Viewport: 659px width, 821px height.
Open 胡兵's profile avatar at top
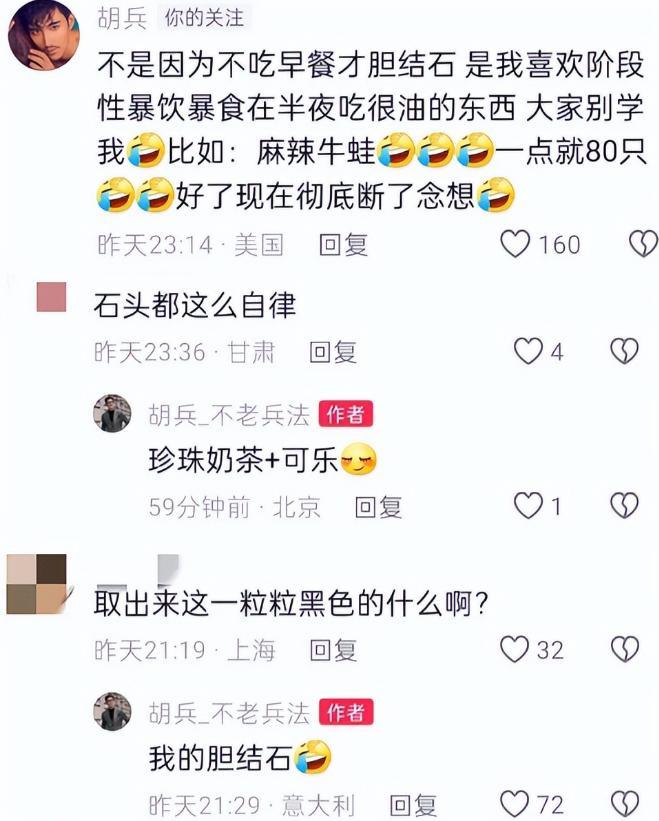pyautogui.click(x=44, y=35)
